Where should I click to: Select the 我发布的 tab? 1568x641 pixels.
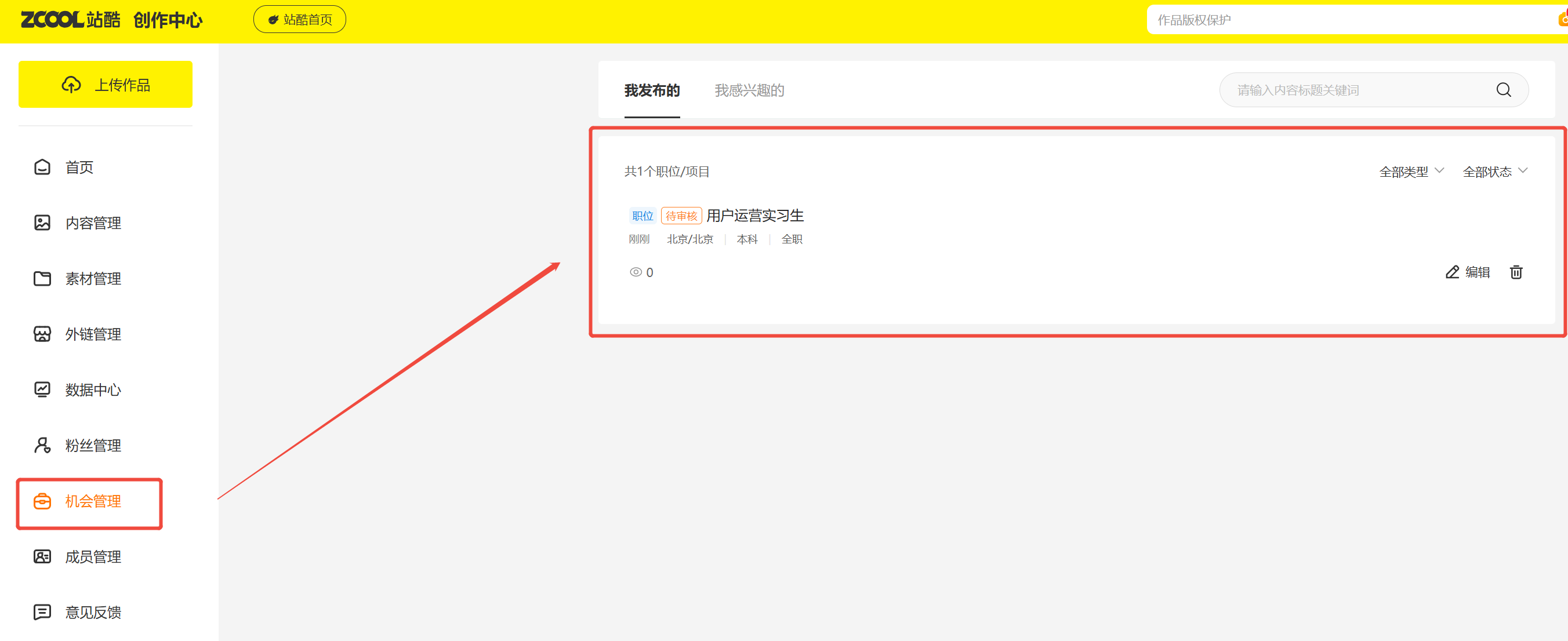pyautogui.click(x=651, y=90)
